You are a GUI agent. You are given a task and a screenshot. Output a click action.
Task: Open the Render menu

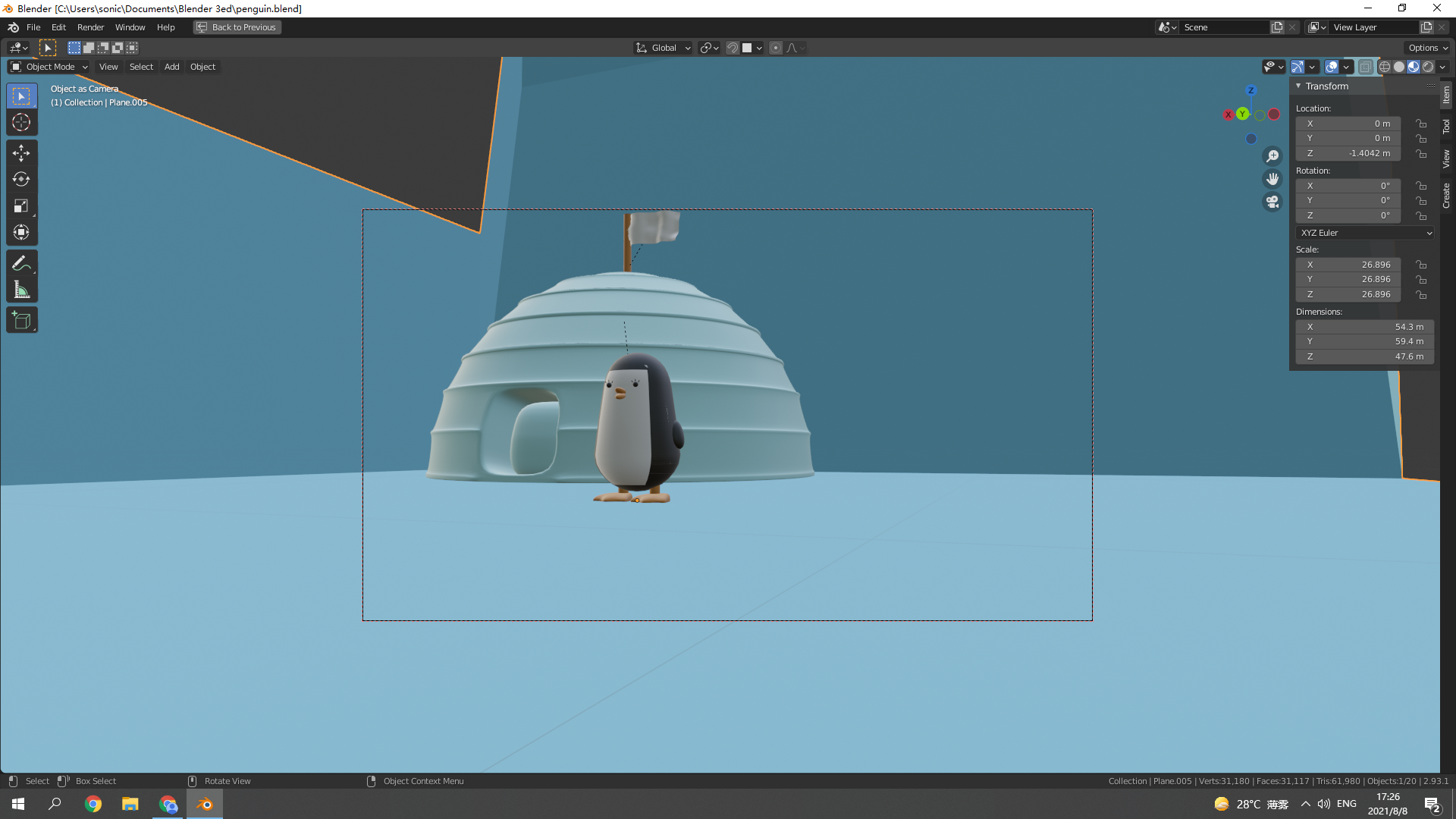(x=90, y=27)
